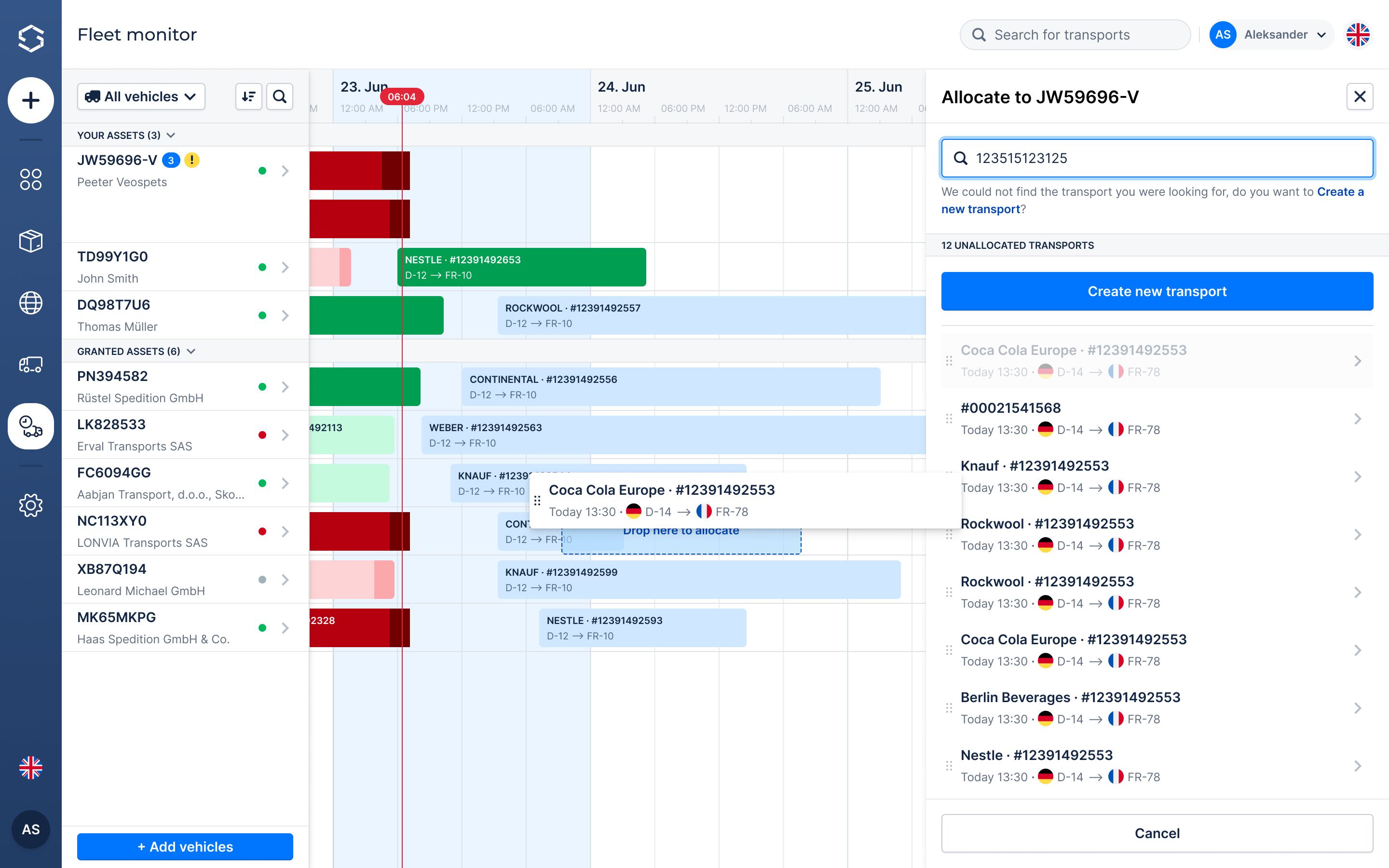This screenshot has height=868, width=1389.
Task: Switch language via the UK flag icon
Action: (1358, 34)
